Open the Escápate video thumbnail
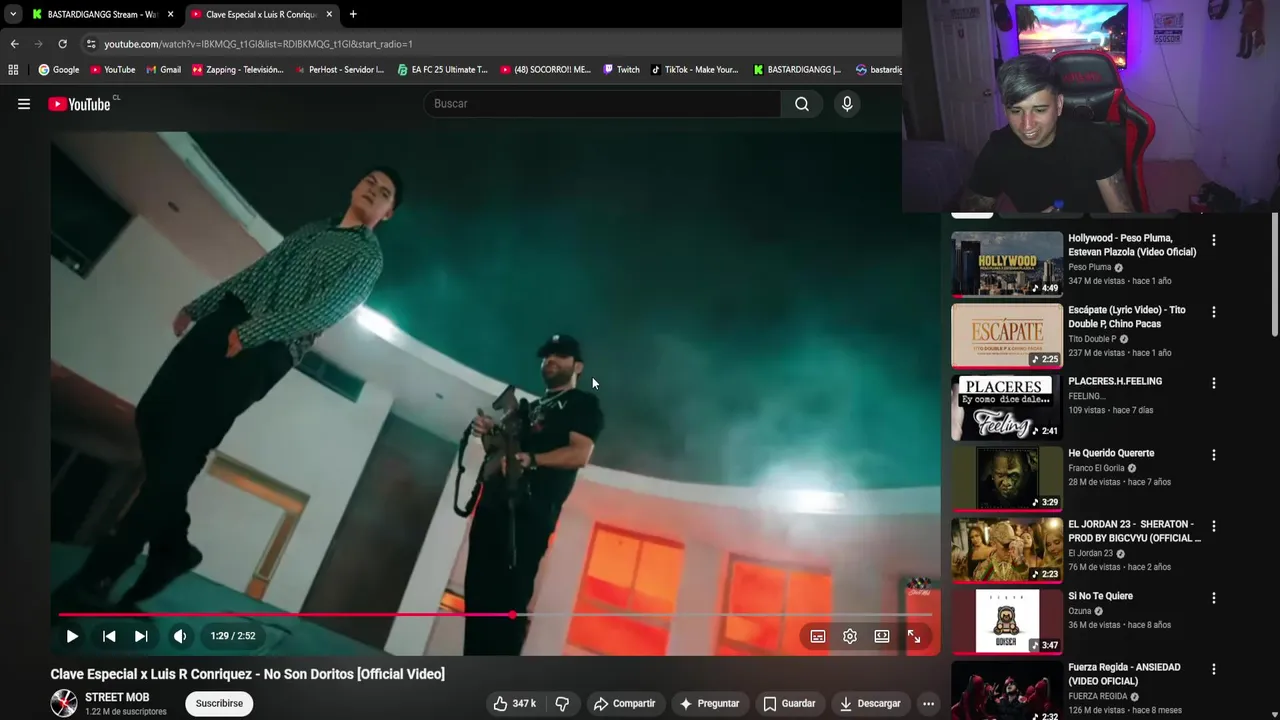Screen dimensions: 1280x720 pyautogui.click(x=1007, y=336)
